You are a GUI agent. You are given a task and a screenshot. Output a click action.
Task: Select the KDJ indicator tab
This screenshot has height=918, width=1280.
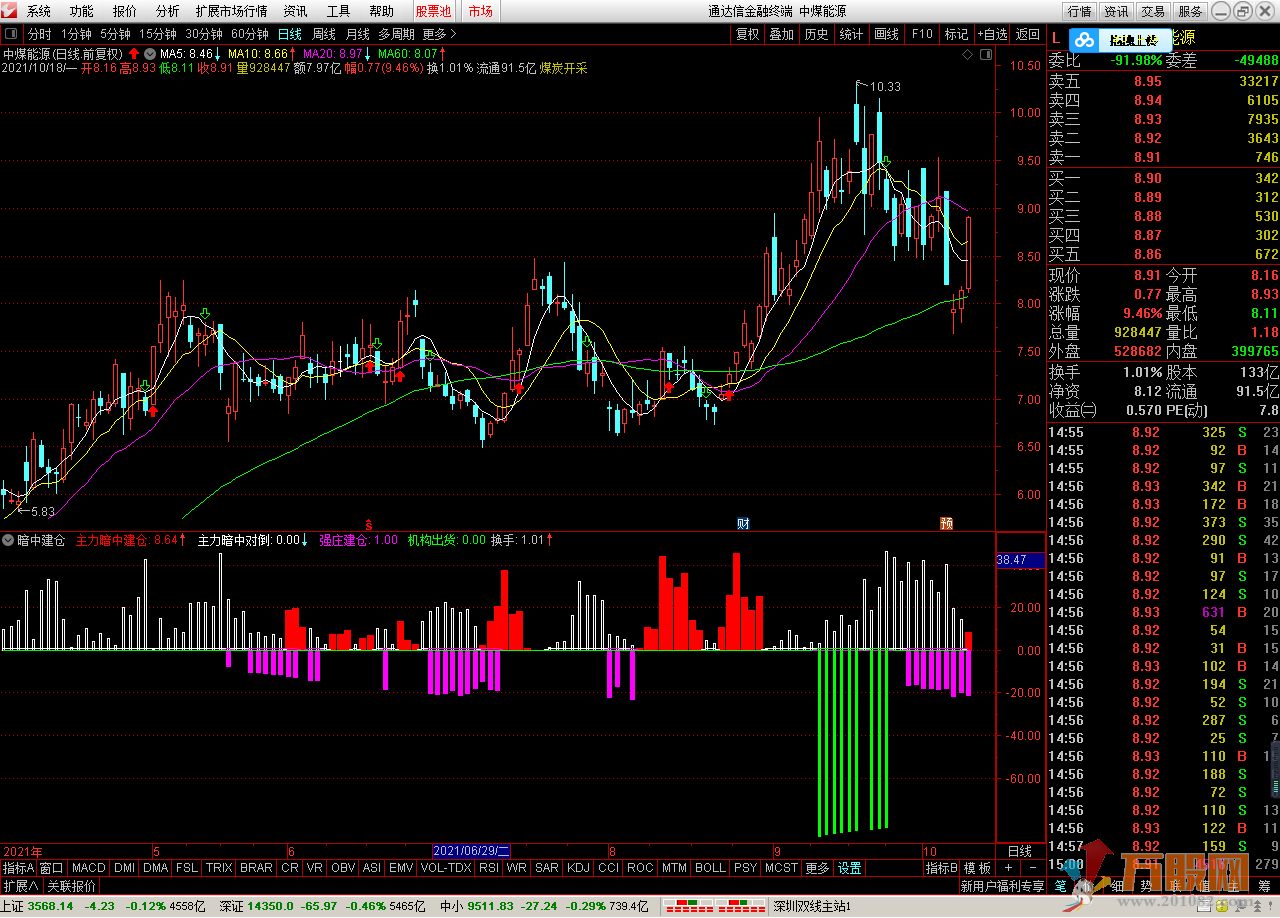(578, 868)
